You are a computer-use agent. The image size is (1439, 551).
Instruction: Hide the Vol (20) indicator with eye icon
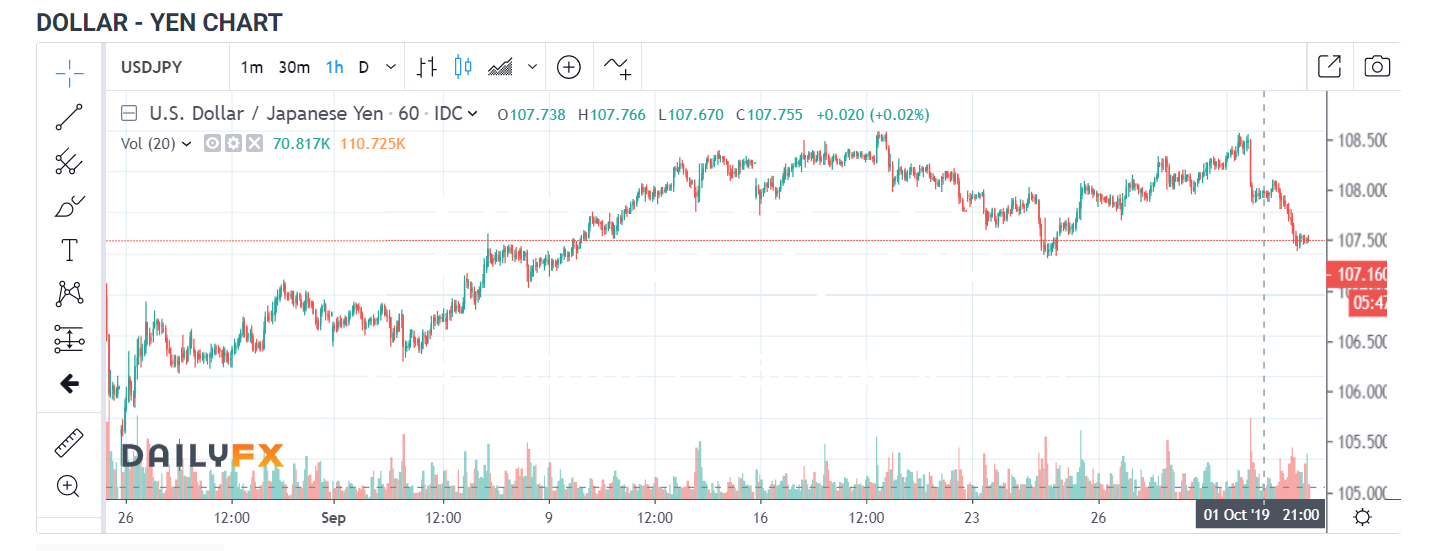pyautogui.click(x=212, y=144)
